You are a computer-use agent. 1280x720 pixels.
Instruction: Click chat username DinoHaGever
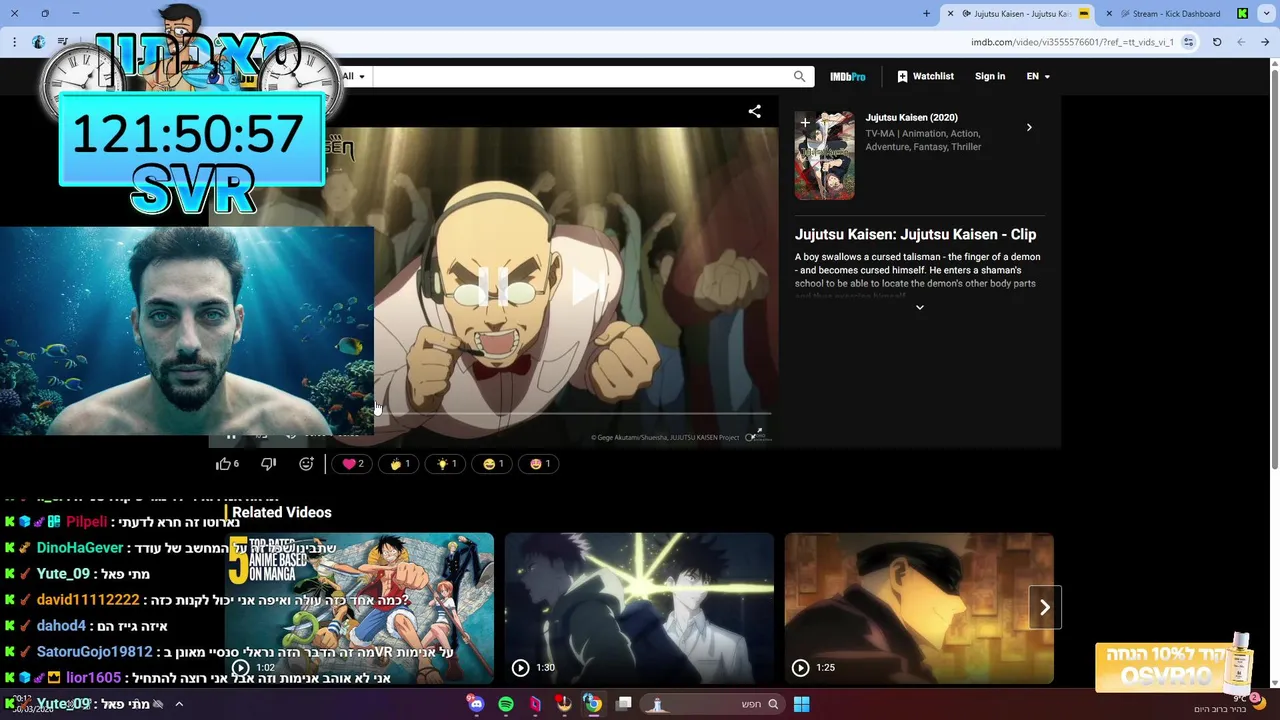pyautogui.click(x=80, y=548)
